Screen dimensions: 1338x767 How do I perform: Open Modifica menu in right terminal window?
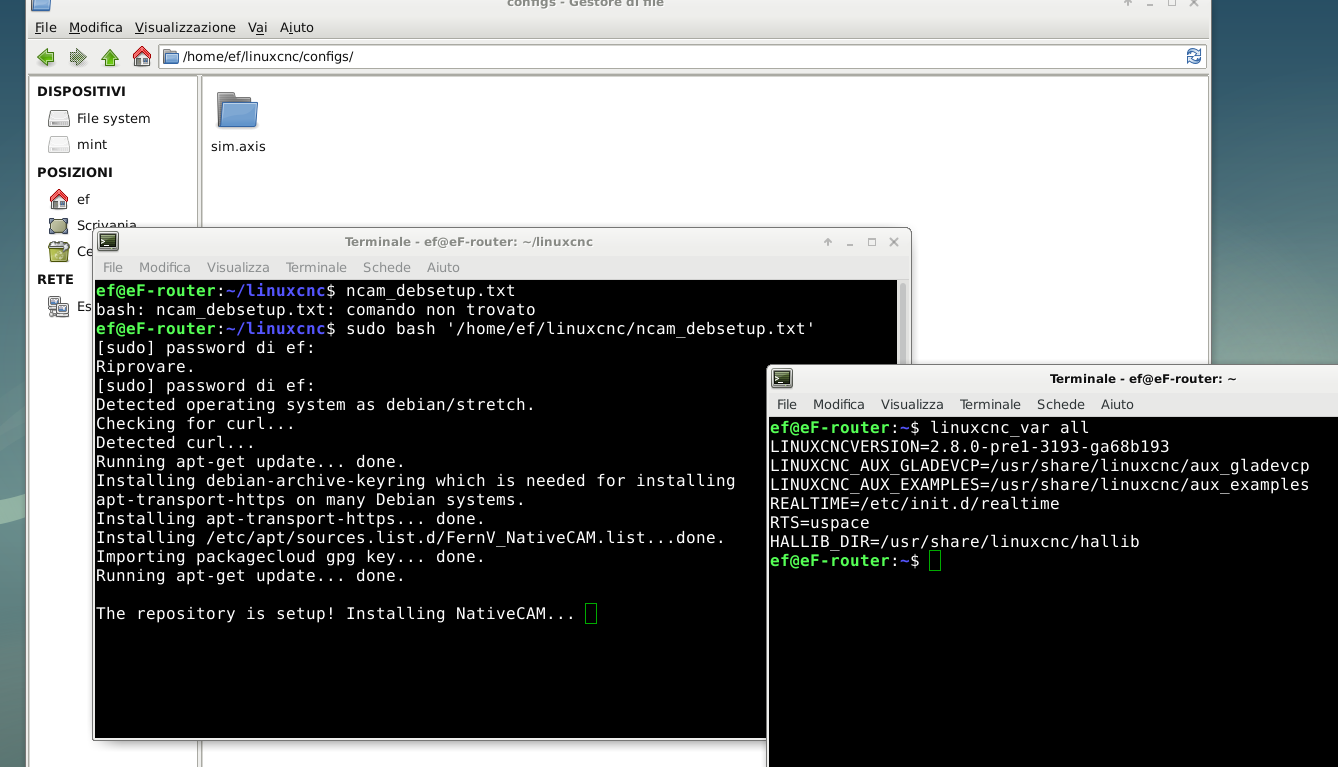(x=839, y=404)
